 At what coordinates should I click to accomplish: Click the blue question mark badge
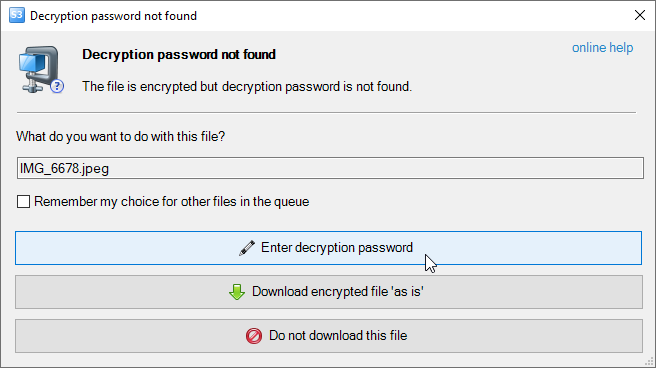point(57,86)
